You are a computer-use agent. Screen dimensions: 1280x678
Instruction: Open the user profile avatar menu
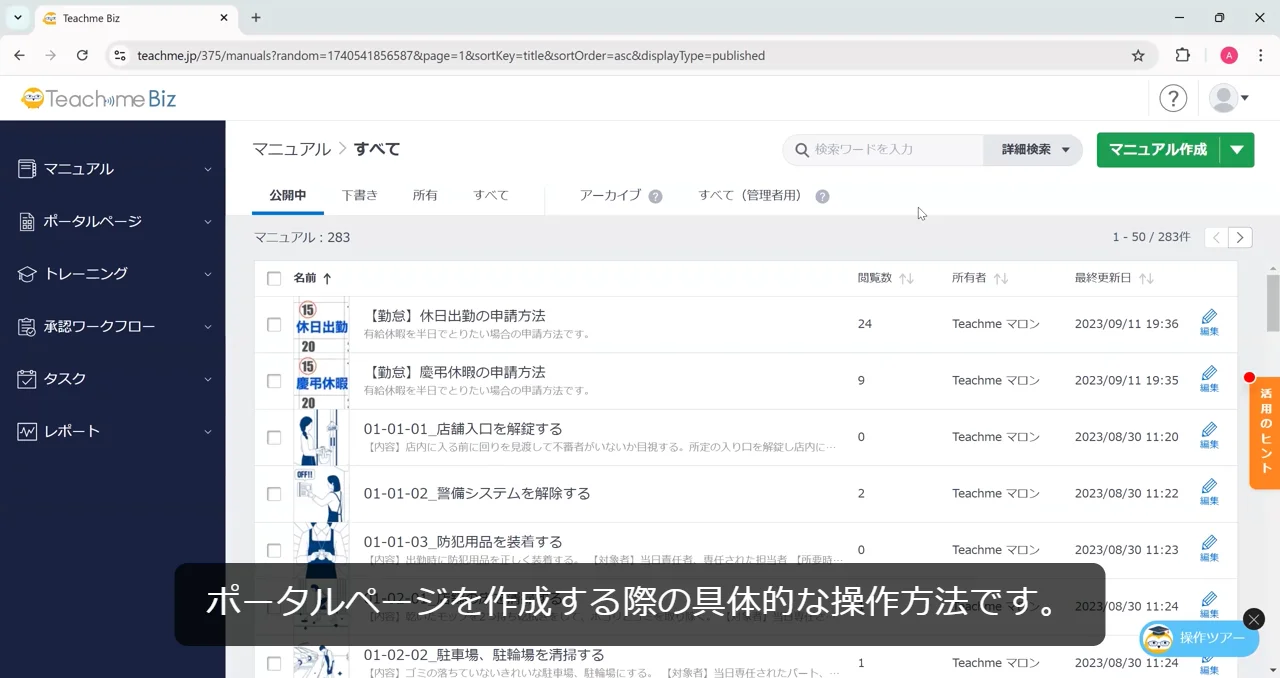point(1229,98)
